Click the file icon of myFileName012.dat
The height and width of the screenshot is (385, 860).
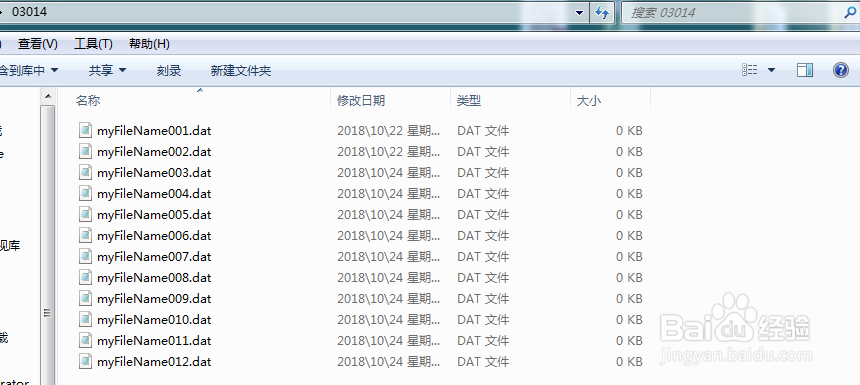point(85,362)
